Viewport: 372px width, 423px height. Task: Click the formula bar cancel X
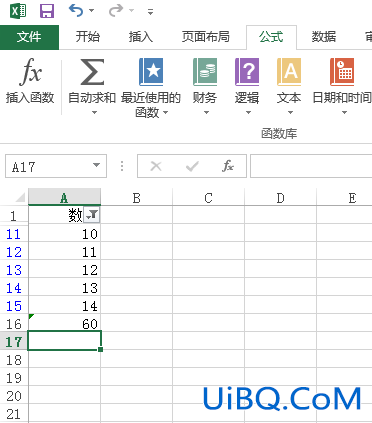coord(156,166)
